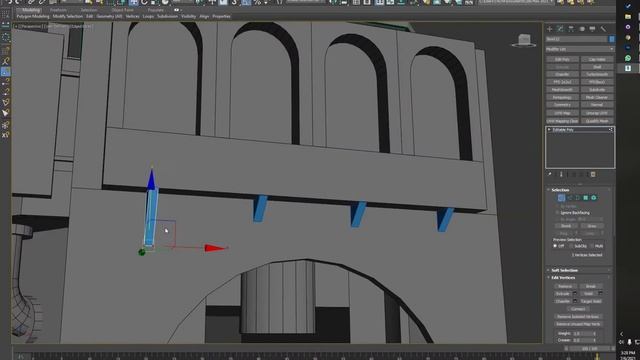Open Weld settings box next to Weld
640x360 pixels.
pos(600,293)
